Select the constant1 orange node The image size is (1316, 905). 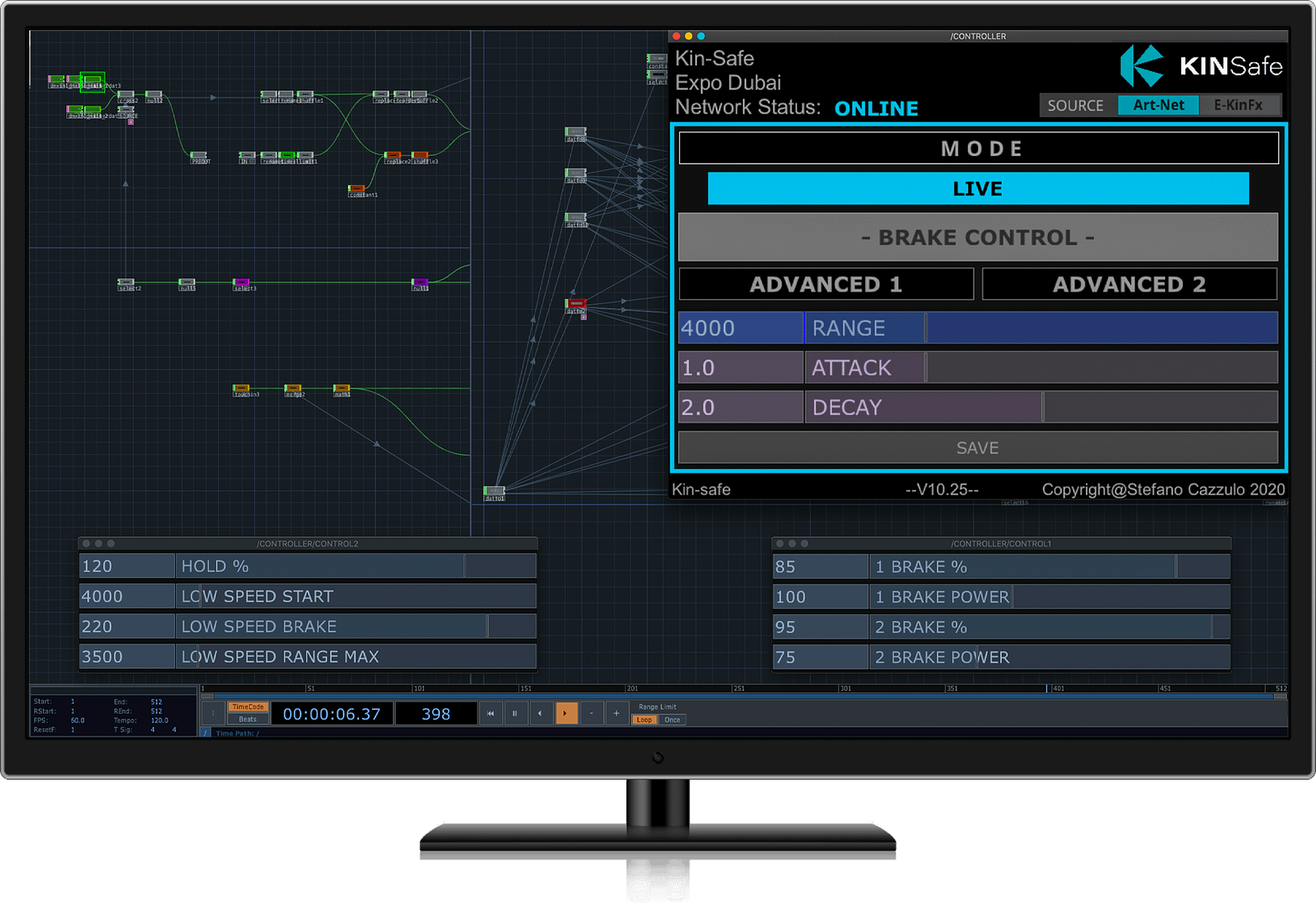pos(357,189)
